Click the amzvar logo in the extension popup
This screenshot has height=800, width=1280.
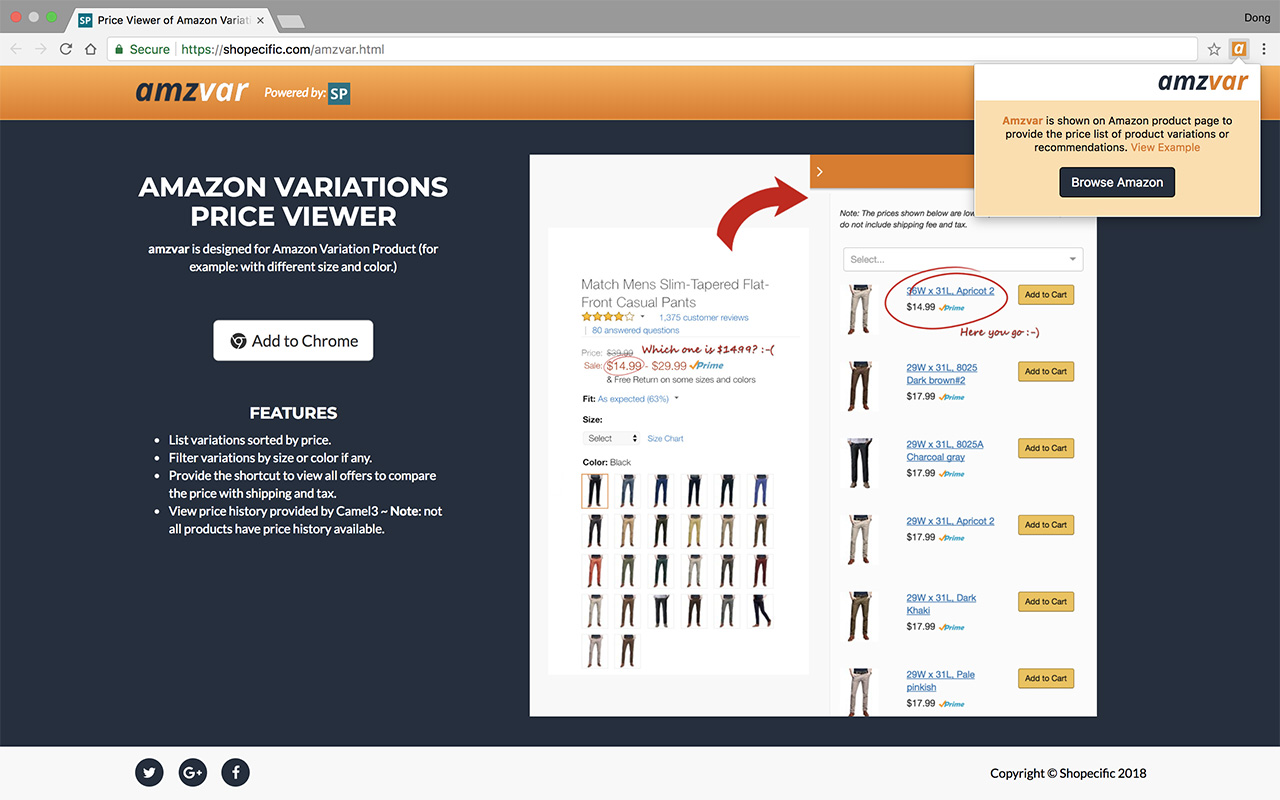[x=1203, y=82]
